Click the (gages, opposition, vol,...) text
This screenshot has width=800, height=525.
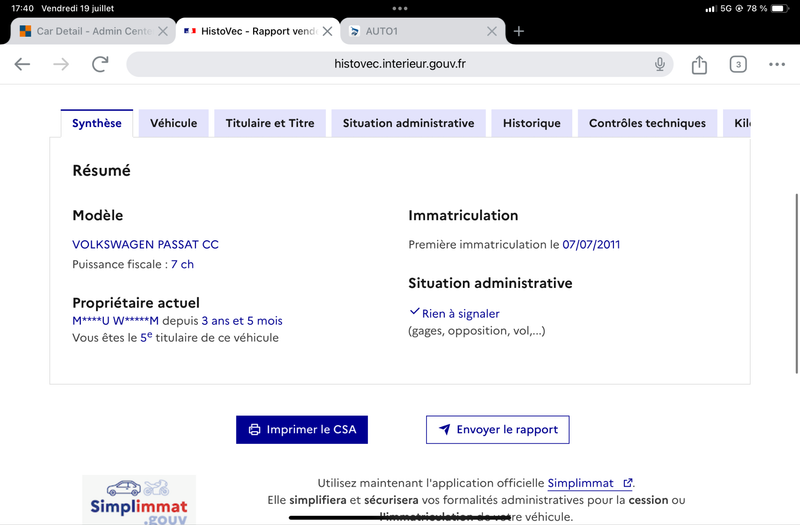click(x=477, y=331)
